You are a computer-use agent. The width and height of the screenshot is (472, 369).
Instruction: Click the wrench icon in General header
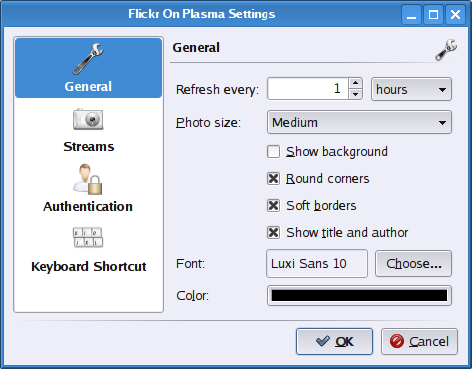[446, 50]
